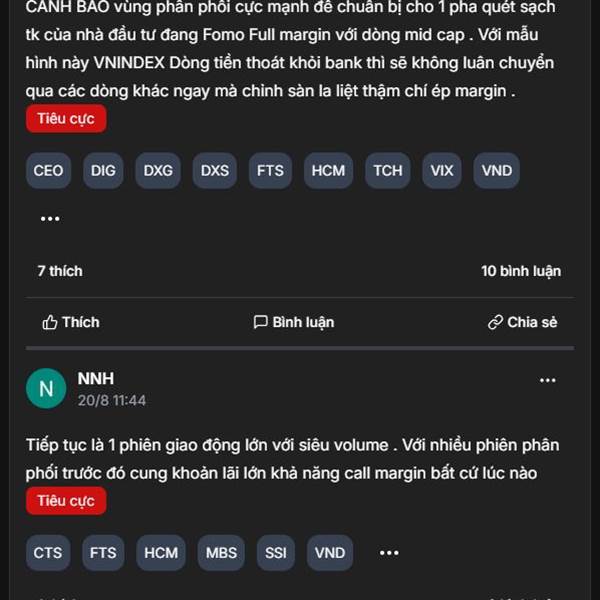
Task: Click the CTS ticker tag
Action: pyautogui.click(x=48, y=553)
